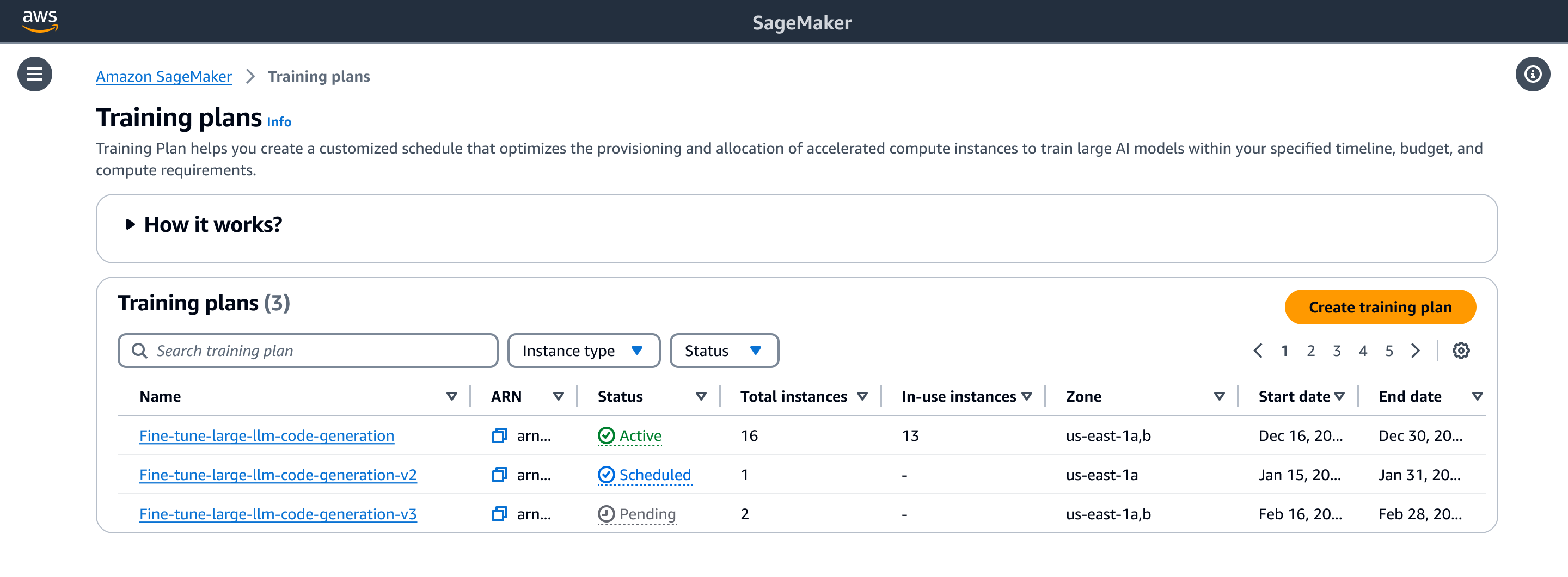
Task: Copy the ARN for Fine-tune-large-llm-code-generation
Action: tap(499, 436)
